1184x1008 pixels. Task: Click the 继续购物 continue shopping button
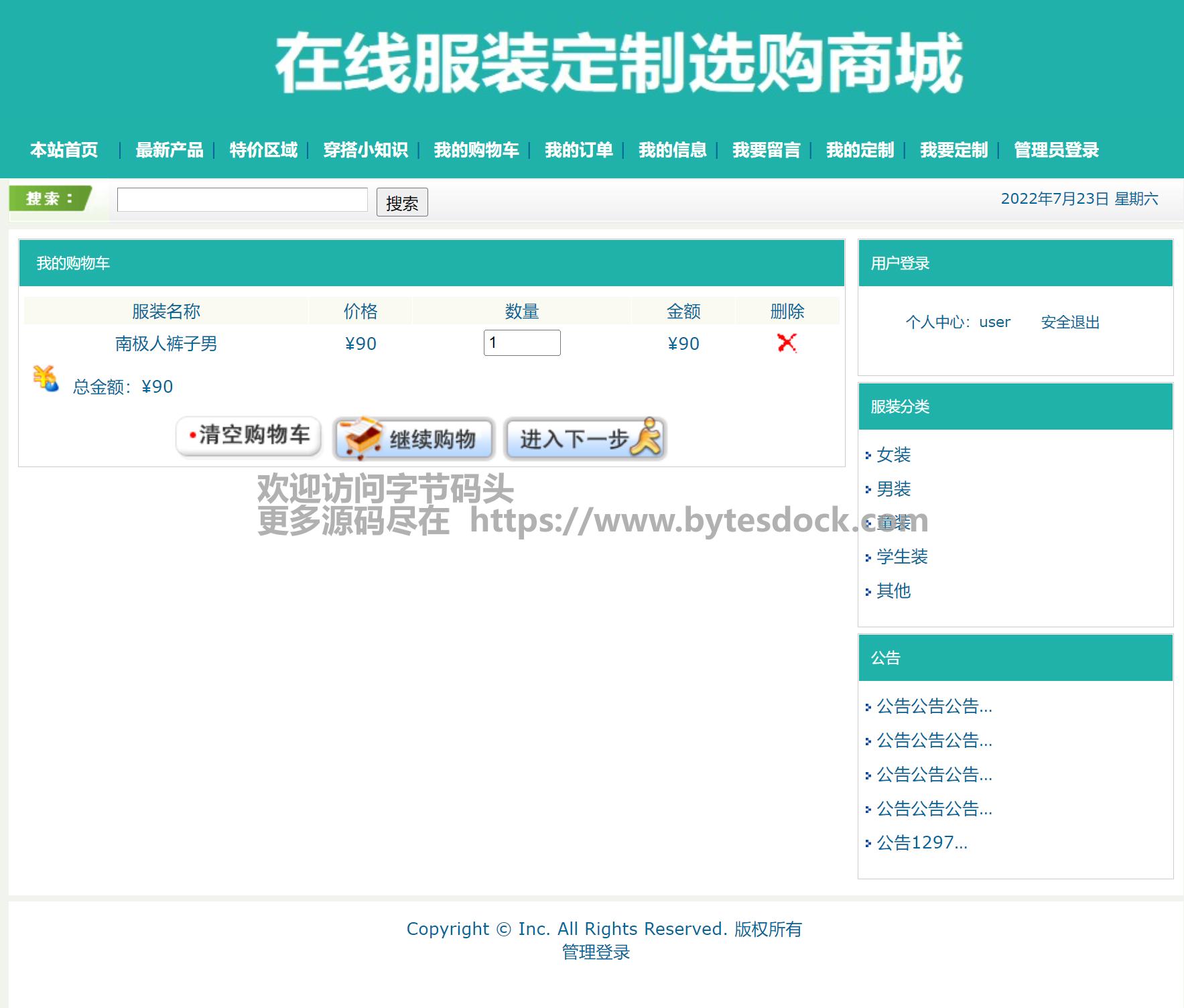413,439
